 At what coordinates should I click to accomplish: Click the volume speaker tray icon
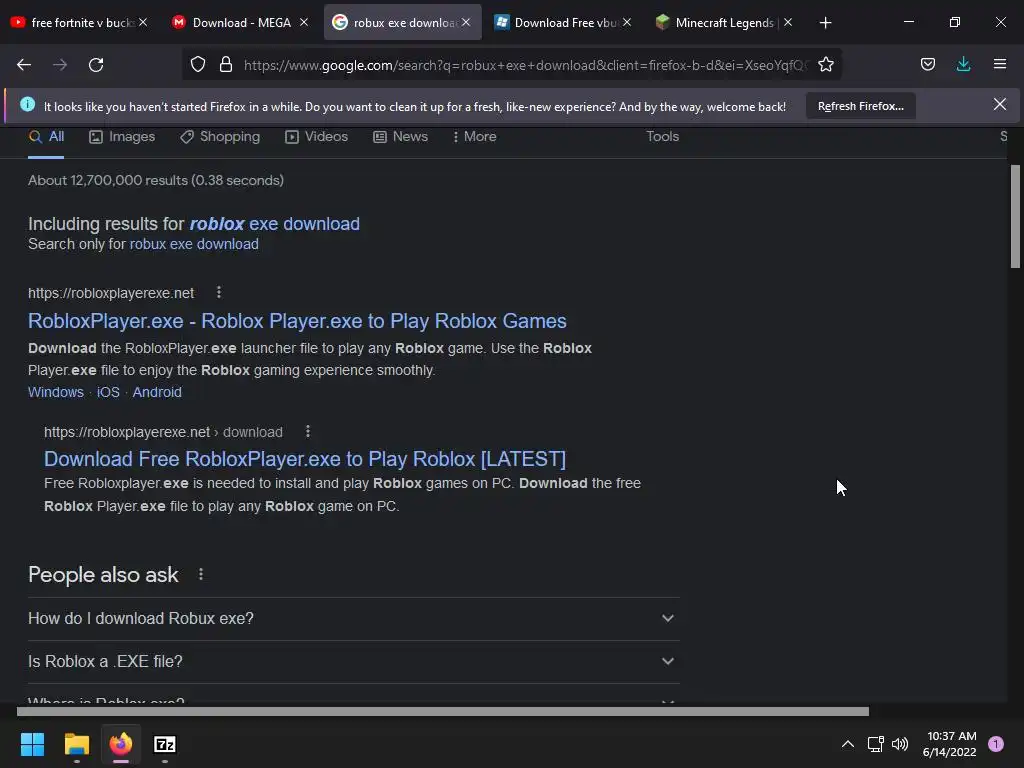point(900,744)
